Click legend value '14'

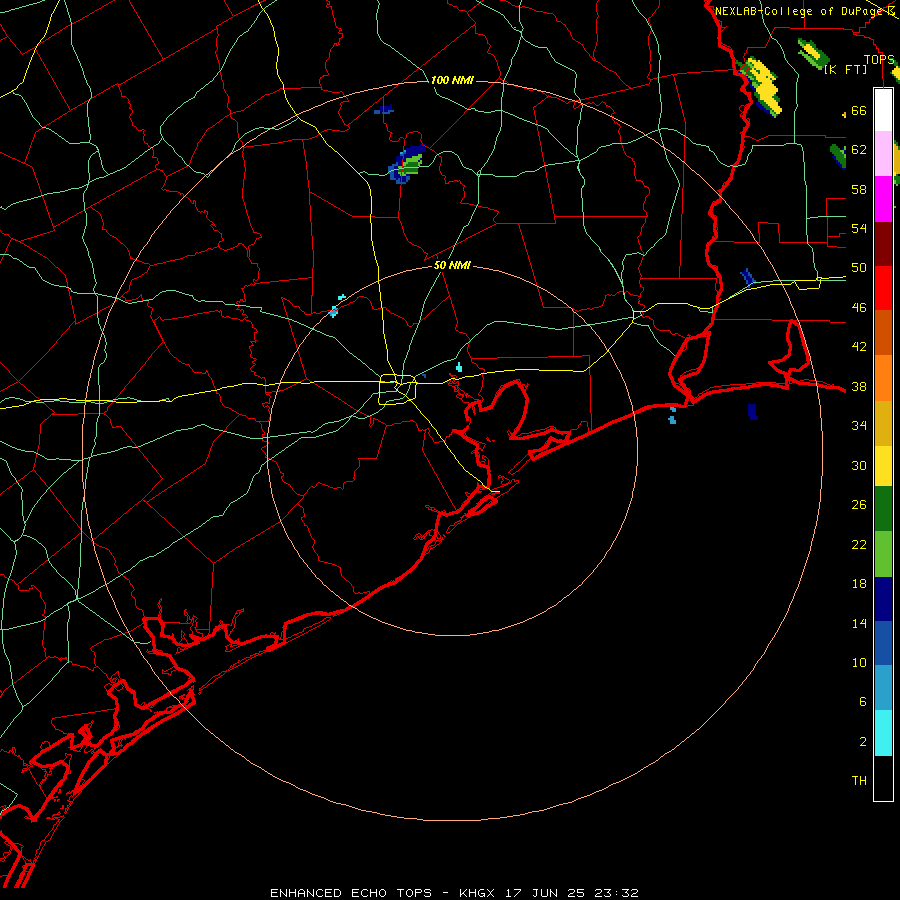tap(859, 623)
